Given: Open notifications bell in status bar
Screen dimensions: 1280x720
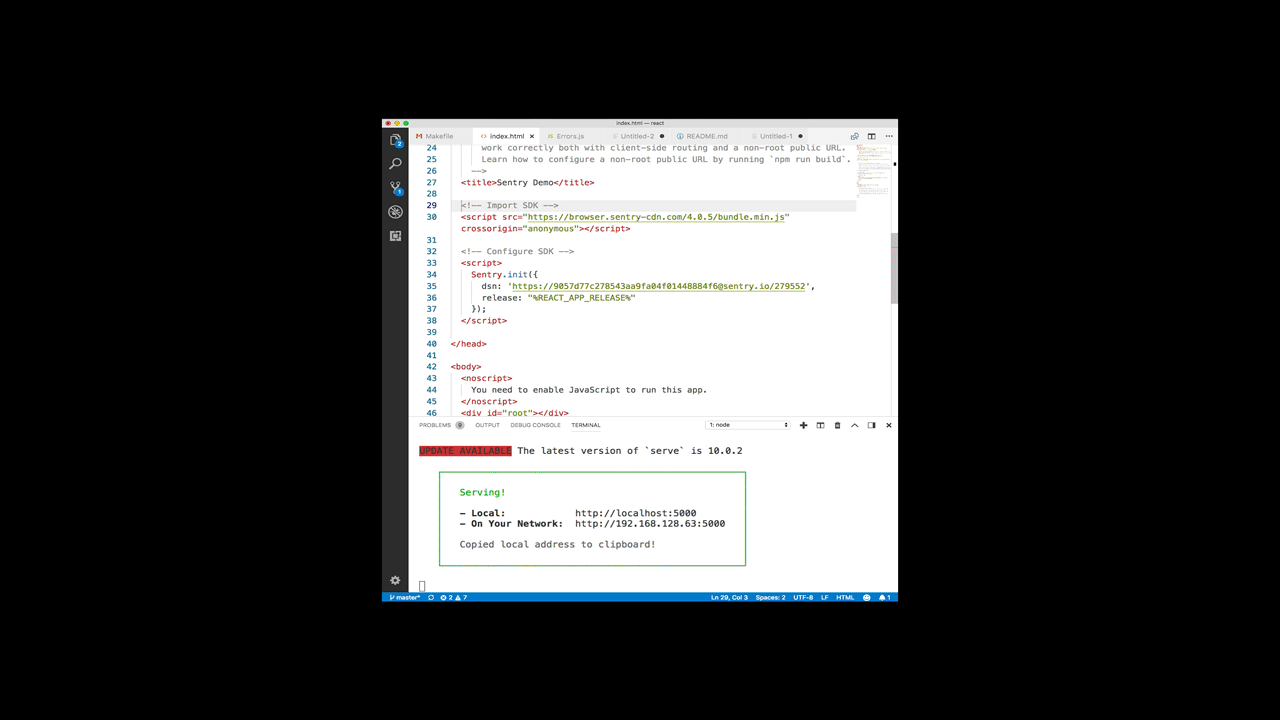Looking at the screenshot, I should point(884,597).
